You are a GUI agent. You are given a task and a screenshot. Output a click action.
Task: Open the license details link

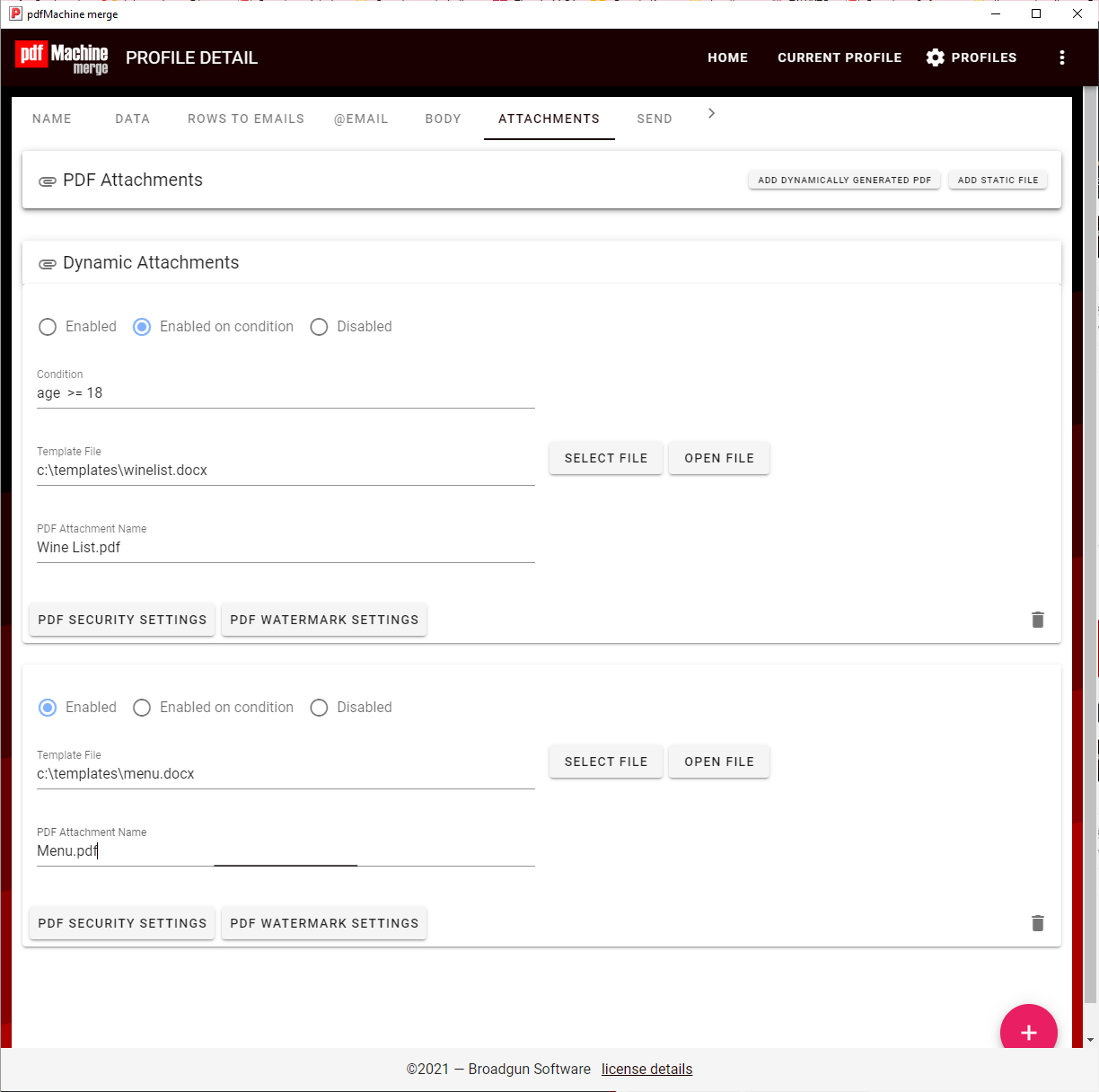(646, 1069)
